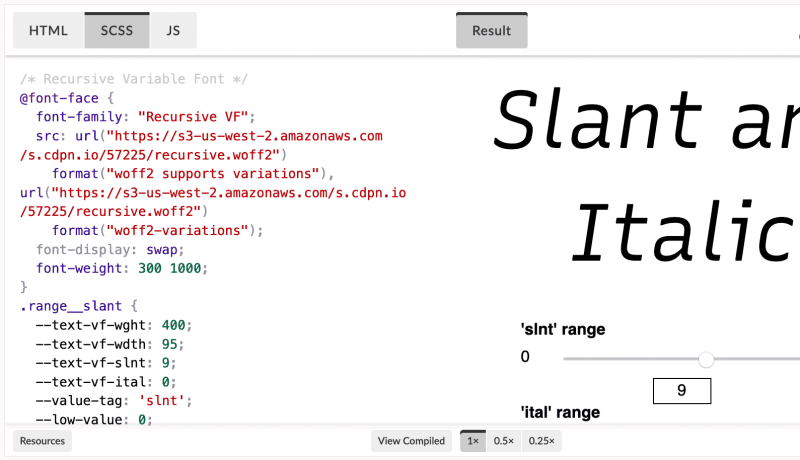Click View Compiled button
Viewport: 800px width, 460px height.
pos(411,441)
